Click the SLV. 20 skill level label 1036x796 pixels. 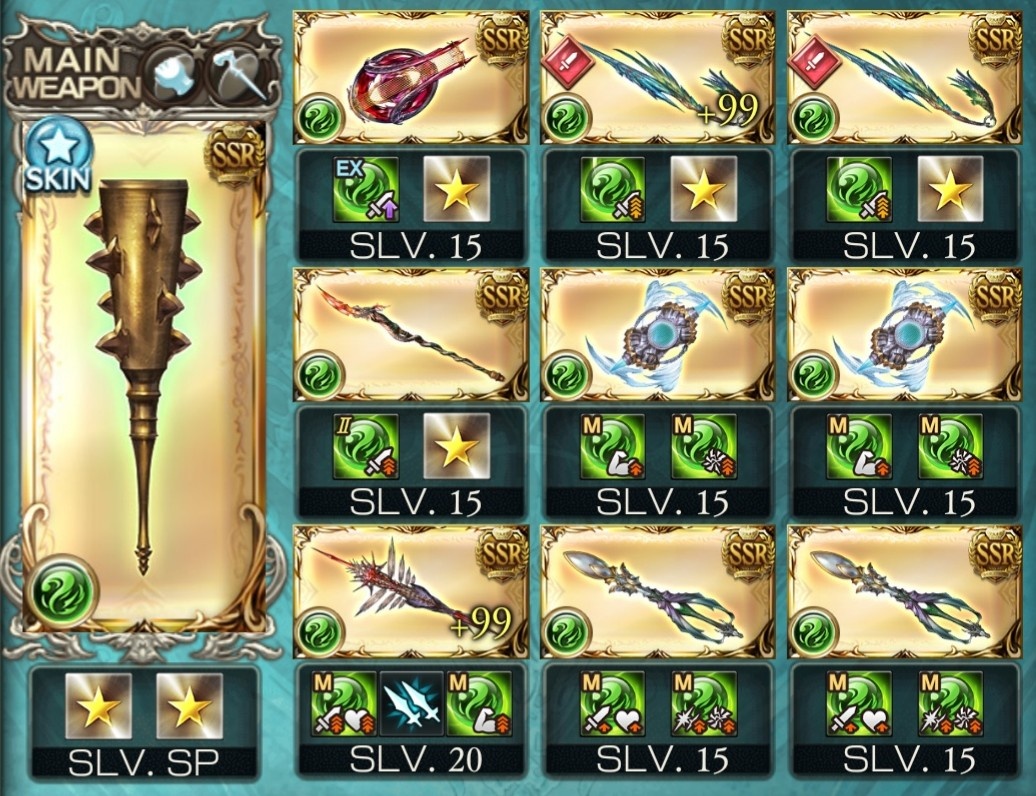(415, 760)
